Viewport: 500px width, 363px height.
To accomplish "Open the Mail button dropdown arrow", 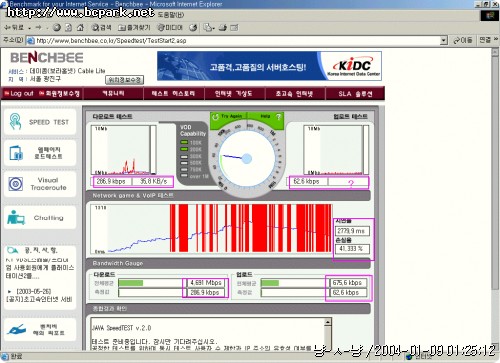I will point(213,28).
